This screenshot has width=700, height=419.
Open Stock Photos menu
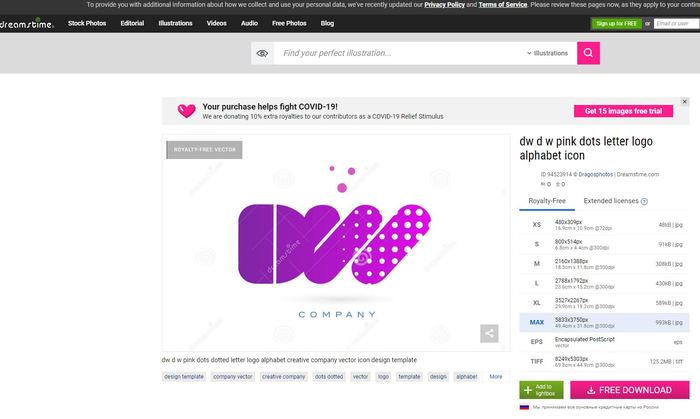click(x=87, y=23)
